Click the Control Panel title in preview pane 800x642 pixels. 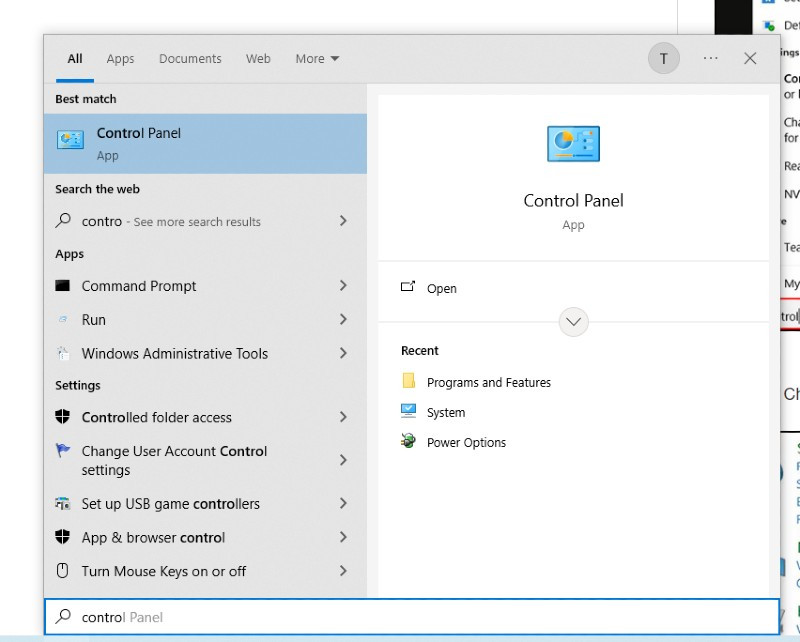coord(573,201)
